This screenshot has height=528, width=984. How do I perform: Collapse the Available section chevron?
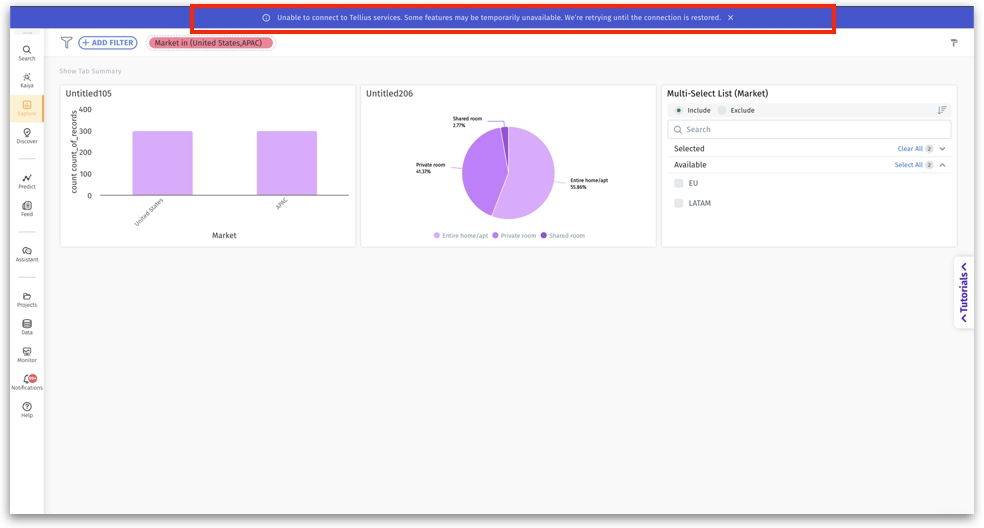[942, 165]
